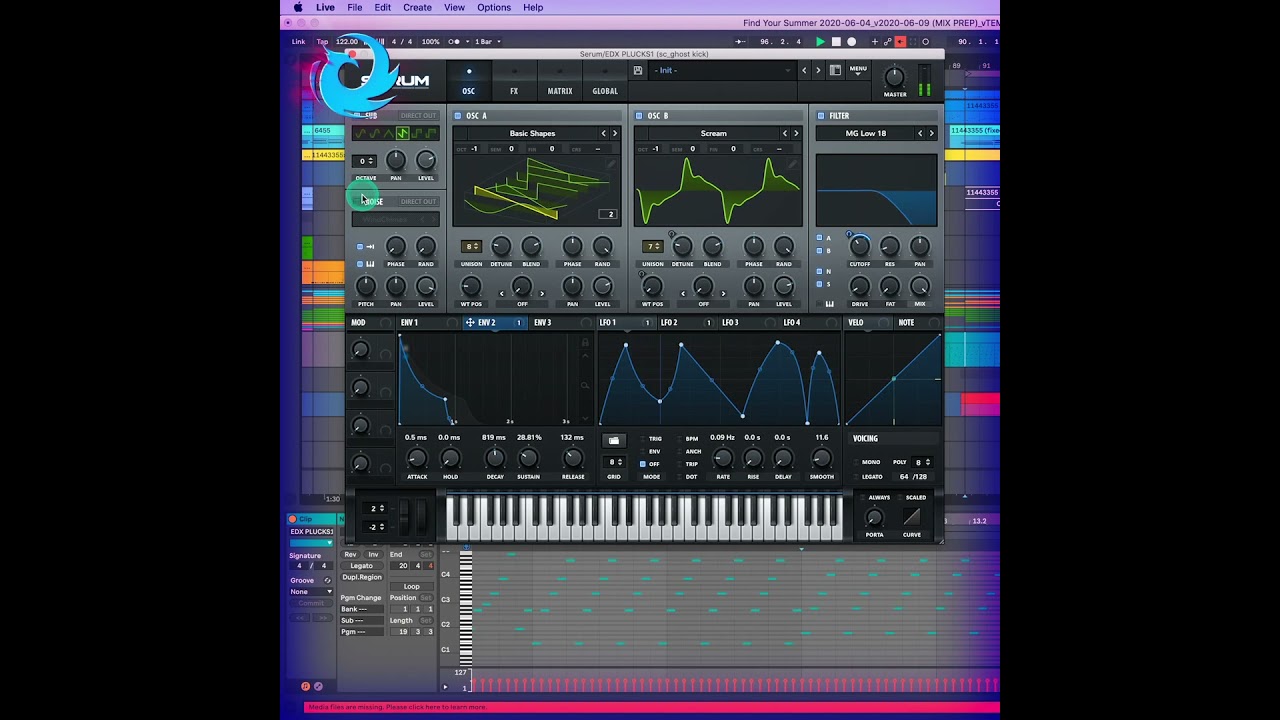Select previous OSC B wavetable arrow

pyautogui.click(x=785, y=133)
